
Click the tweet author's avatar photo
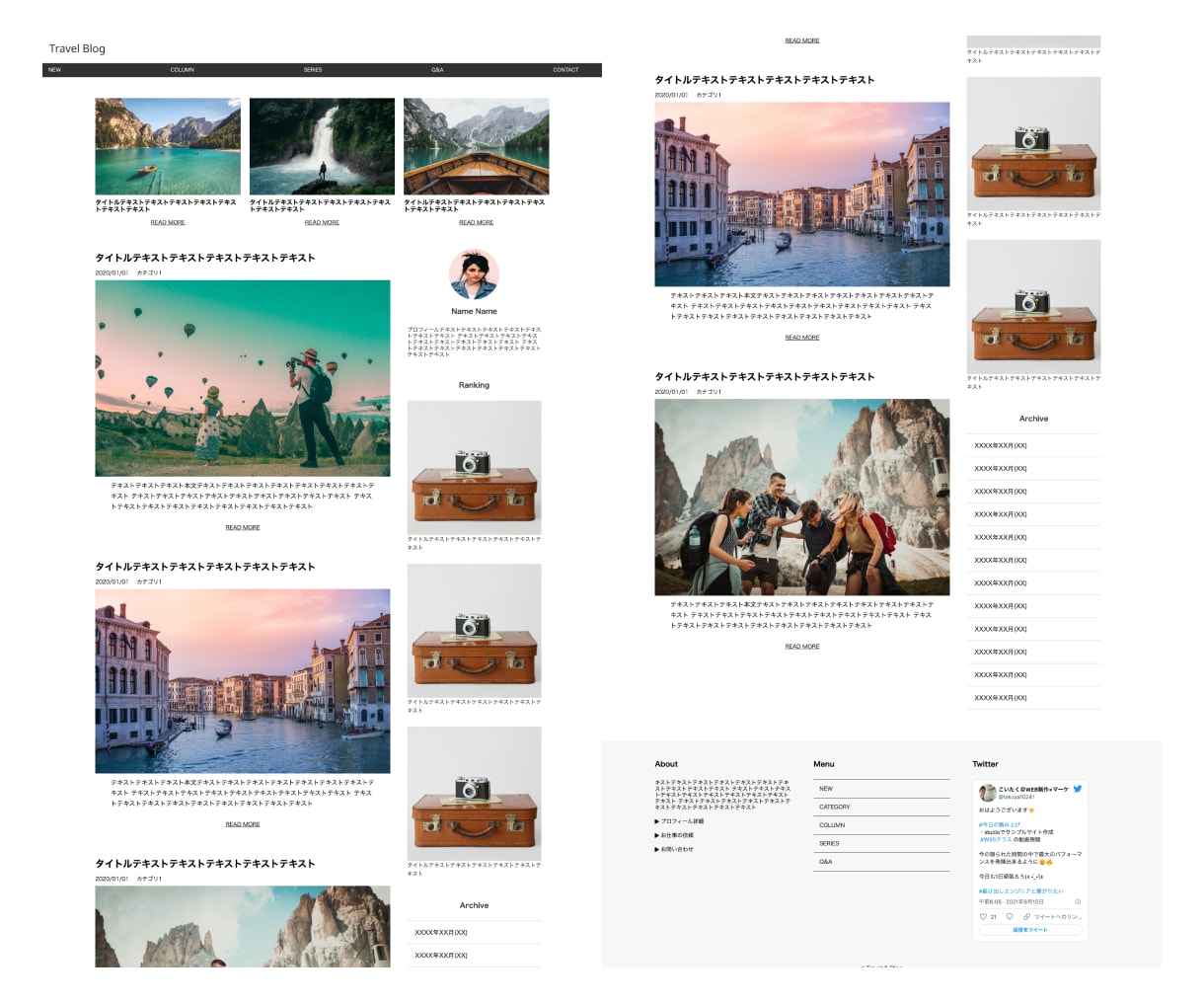click(x=987, y=793)
